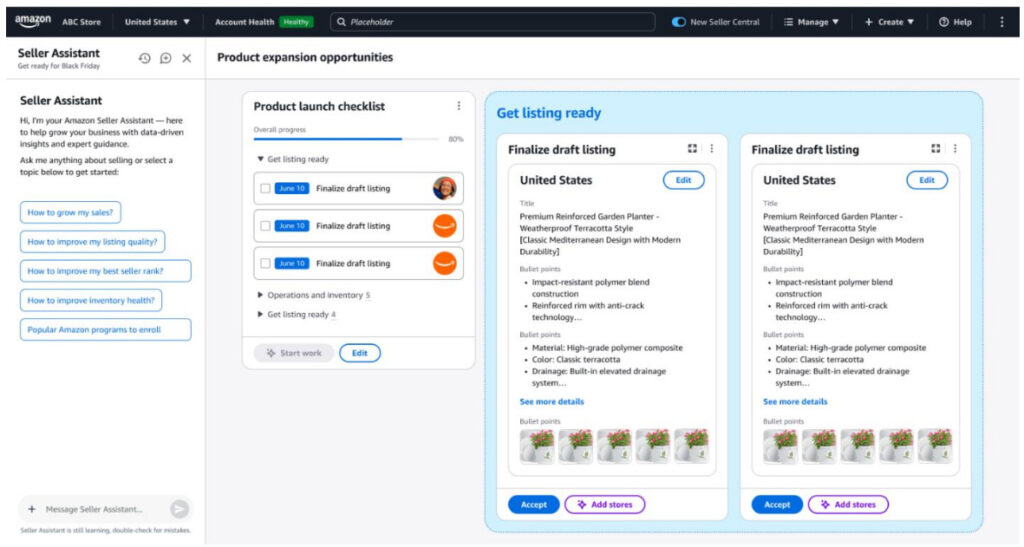Accept the second draft listing
The width and height of the screenshot is (1024, 547).
pos(777,505)
